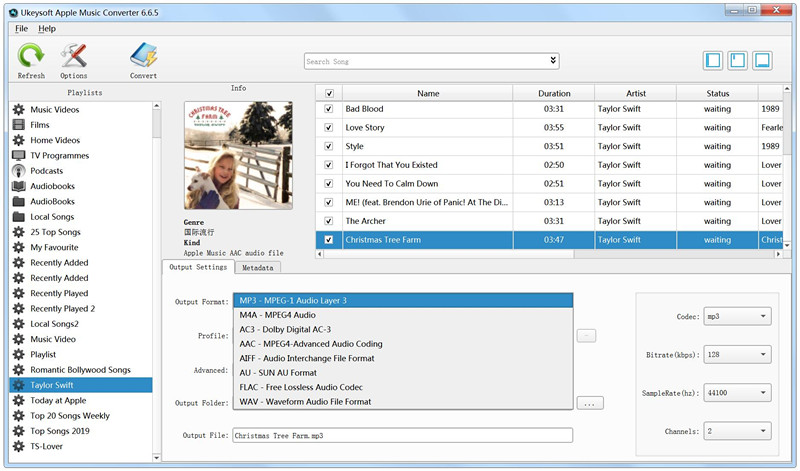
Task: Toggle the select-all checkbox in table header
Action: point(329,93)
